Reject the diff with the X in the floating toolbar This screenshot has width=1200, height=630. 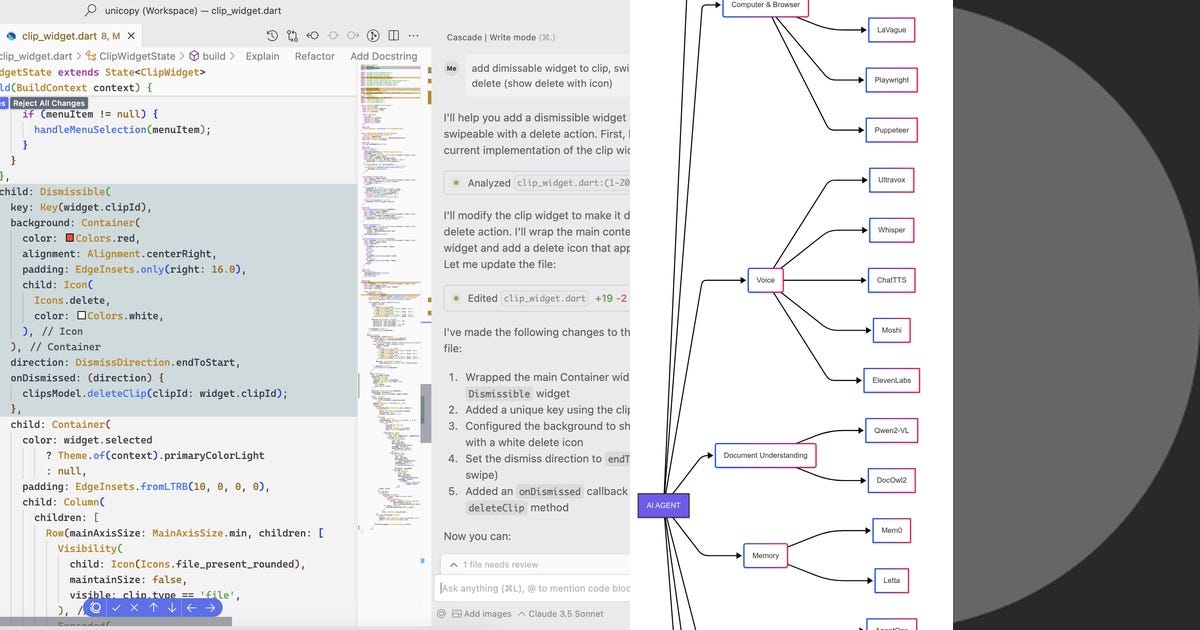(134, 608)
